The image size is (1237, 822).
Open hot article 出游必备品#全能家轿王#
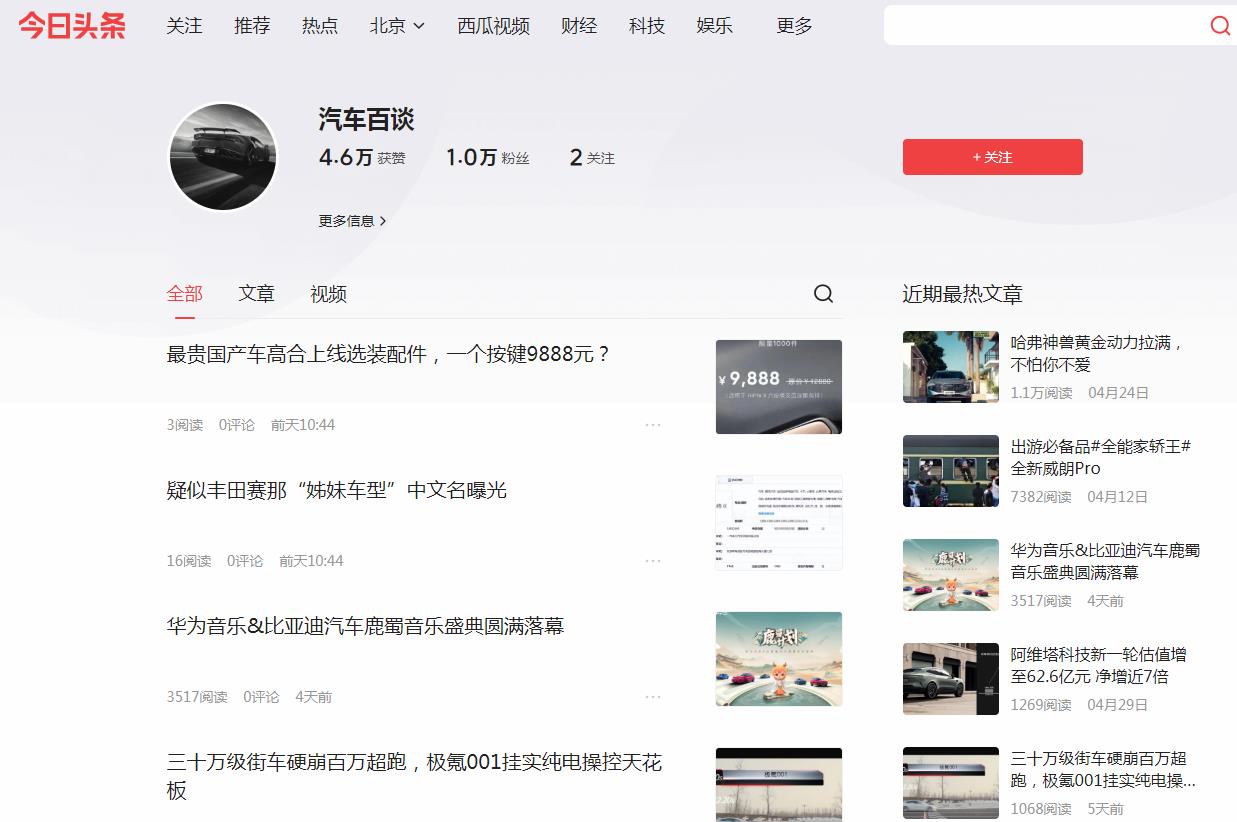1100,457
